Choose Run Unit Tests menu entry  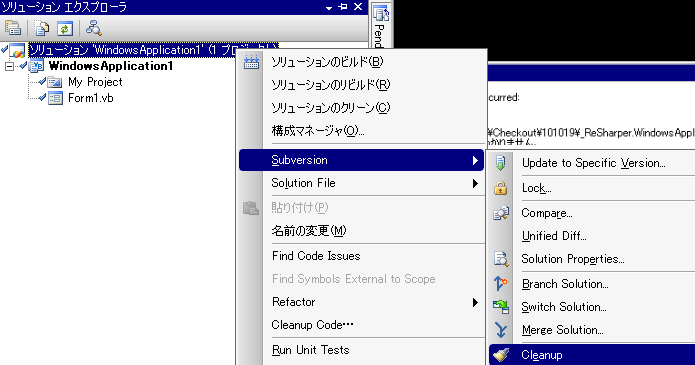[361, 350]
